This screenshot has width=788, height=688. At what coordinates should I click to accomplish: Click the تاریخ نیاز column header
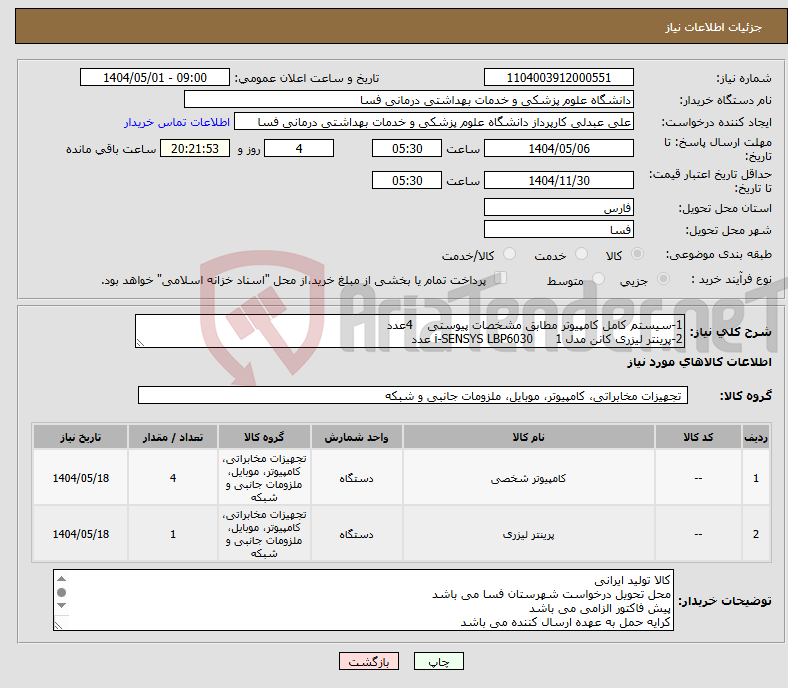click(80, 437)
